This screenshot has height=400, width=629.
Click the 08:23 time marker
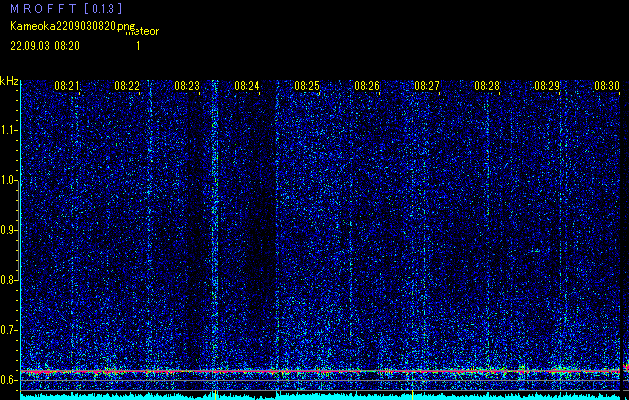187,85
